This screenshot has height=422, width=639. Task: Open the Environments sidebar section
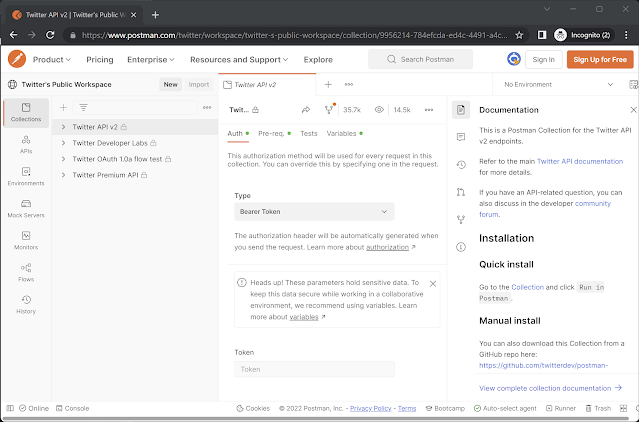(x=26, y=176)
